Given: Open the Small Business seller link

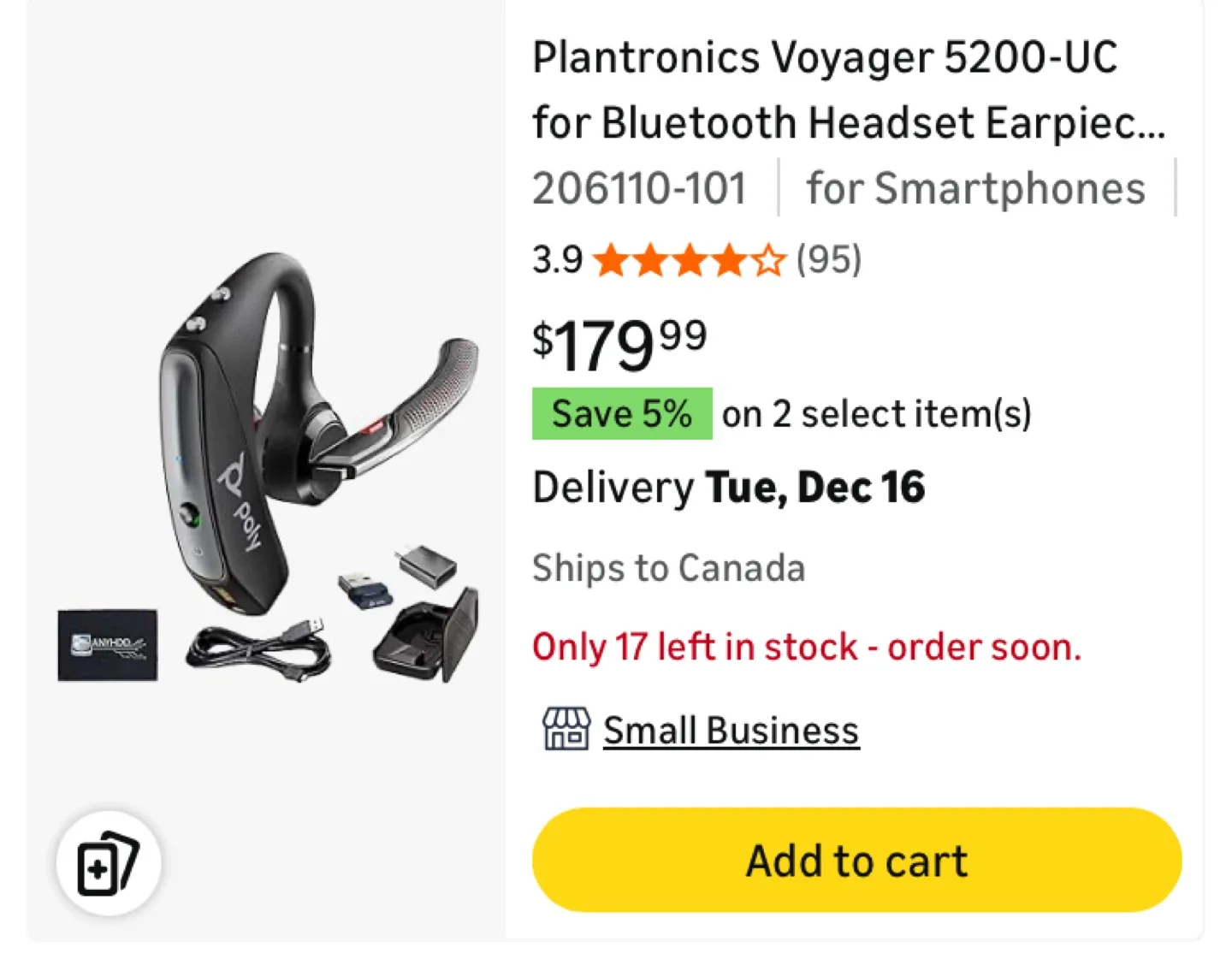Looking at the screenshot, I should 730,729.
